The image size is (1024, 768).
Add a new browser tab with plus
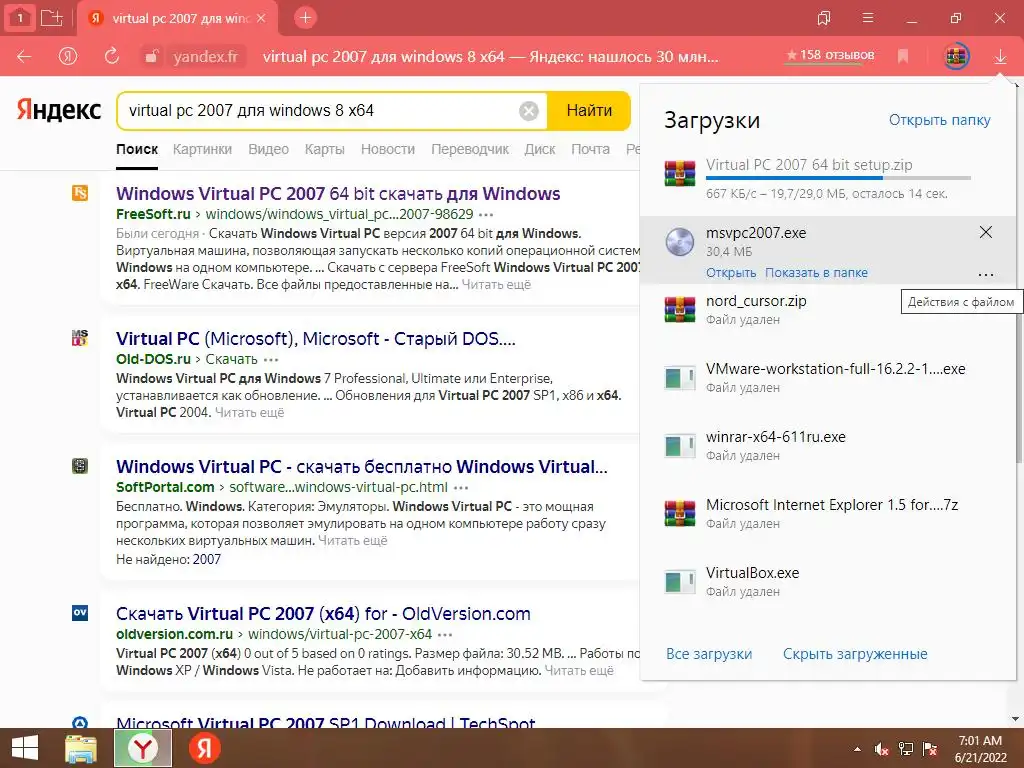(x=305, y=18)
